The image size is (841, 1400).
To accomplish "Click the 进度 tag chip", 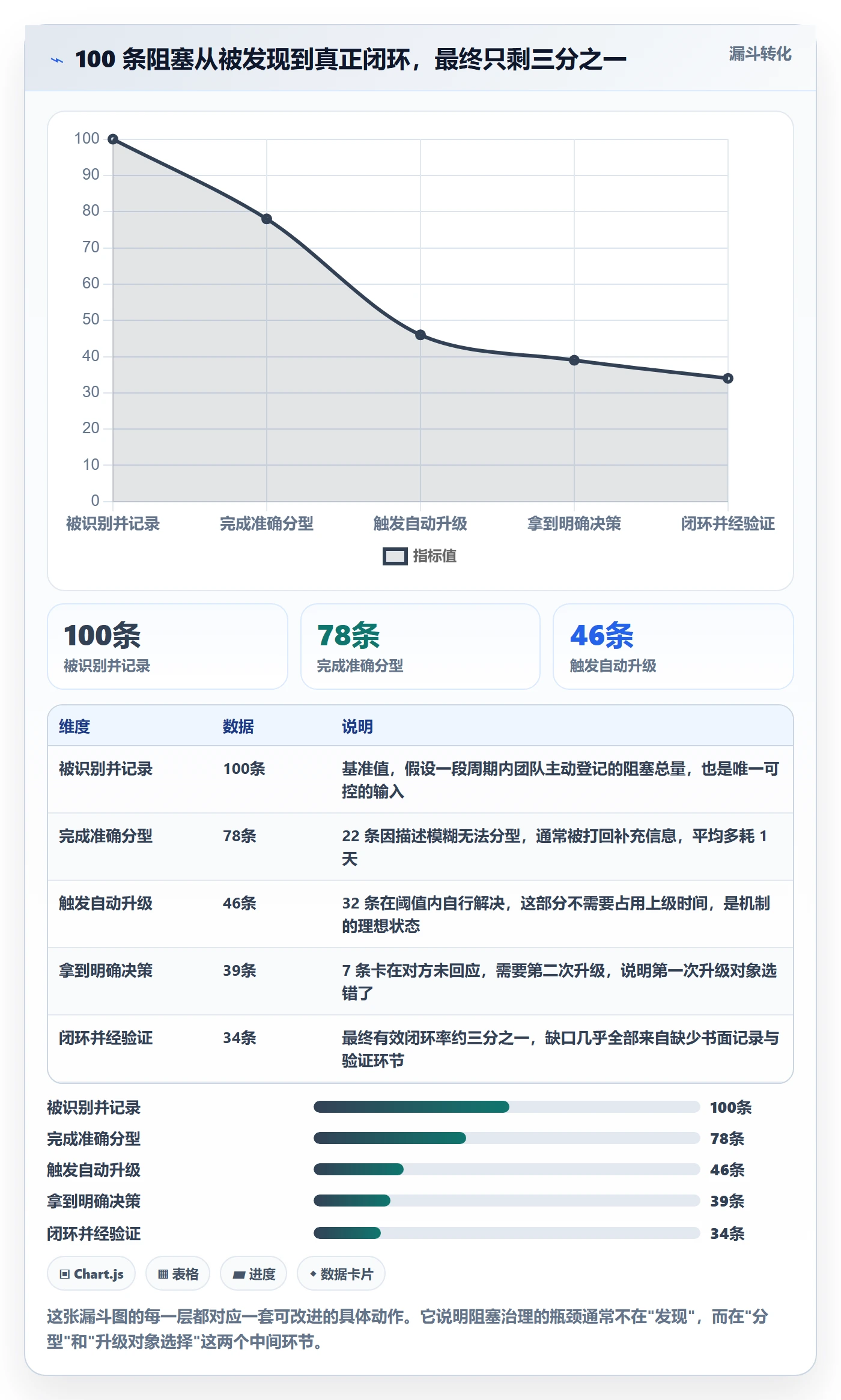I will (254, 1274).
